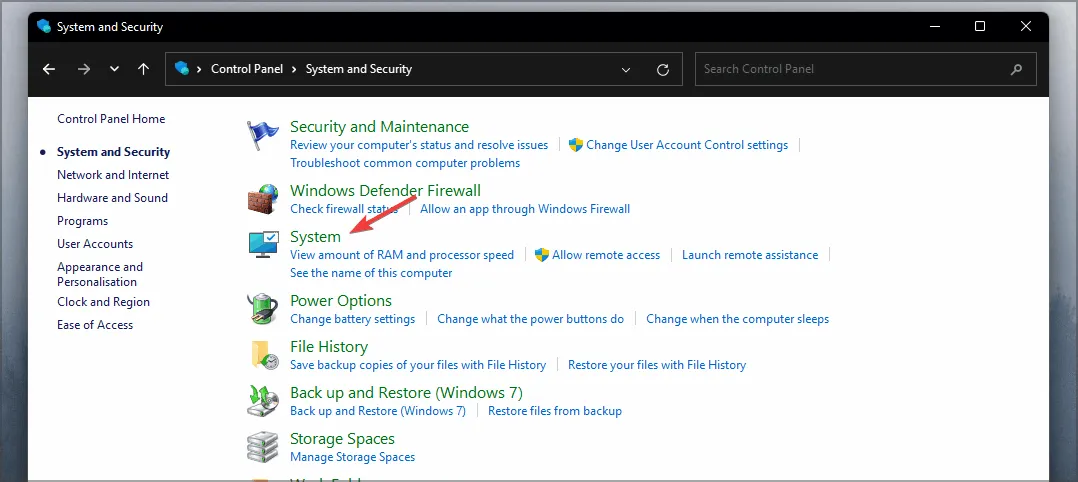This screenshot has height=482, width=1078.
Task: Click Change User Account Control settings
Action: click(686, 145)
